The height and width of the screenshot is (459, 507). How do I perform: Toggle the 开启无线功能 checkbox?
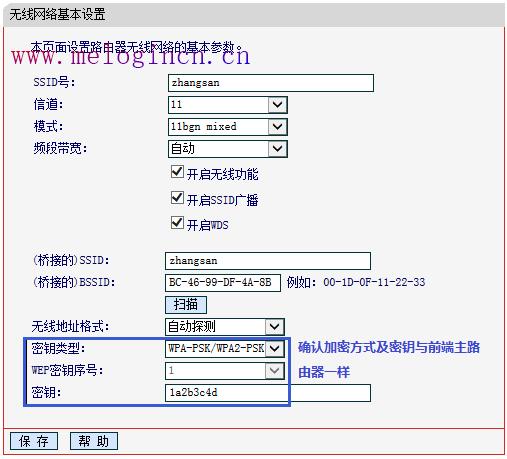pos(177,172)
